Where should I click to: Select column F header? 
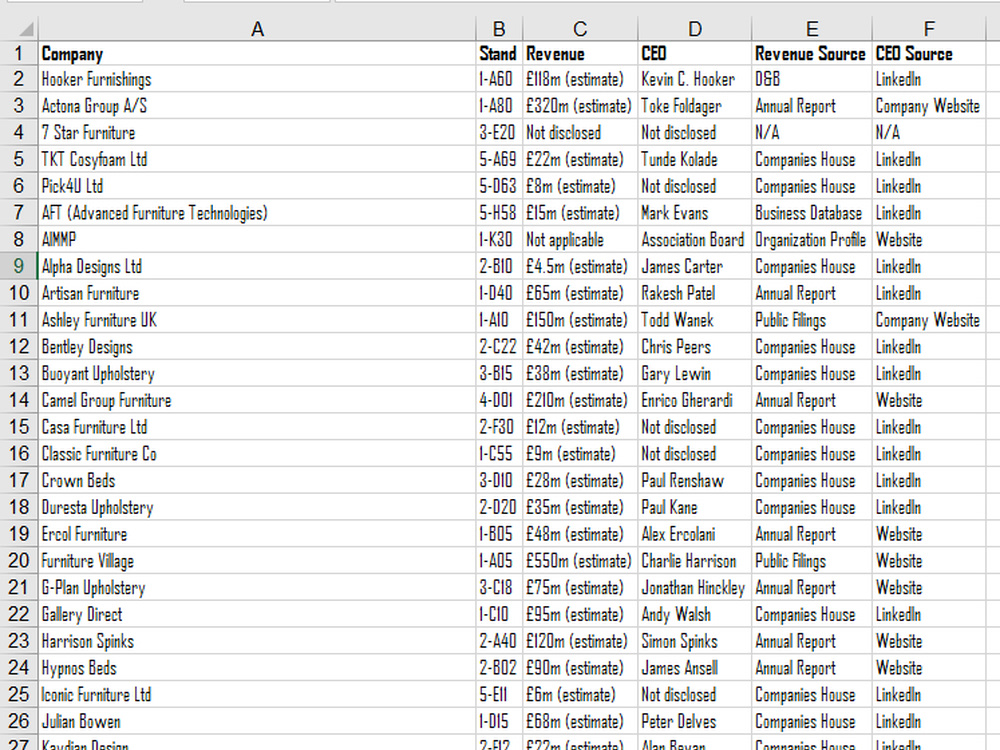(929, 29)
